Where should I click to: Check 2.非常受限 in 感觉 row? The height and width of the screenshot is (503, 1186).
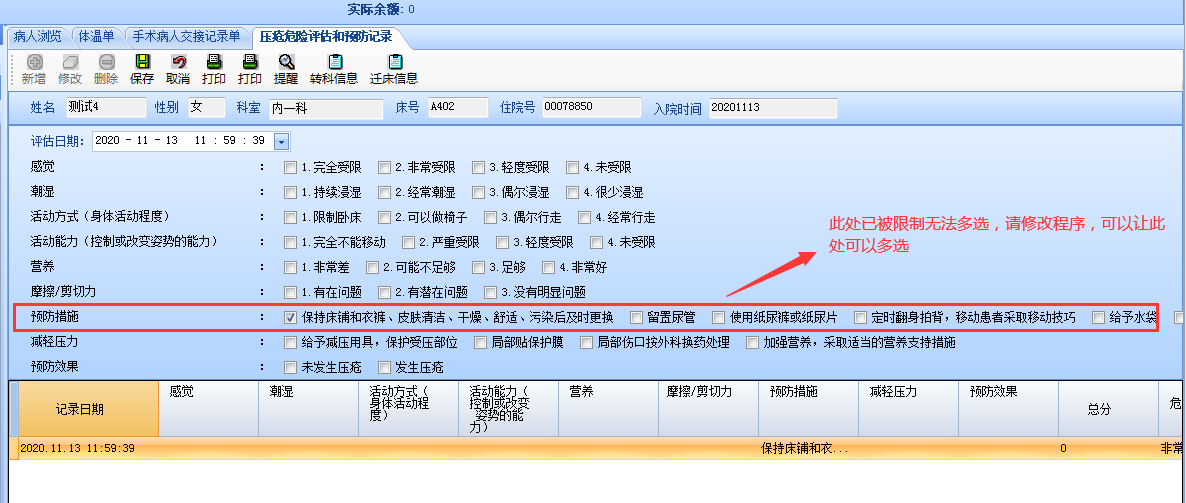pos(384,167)
